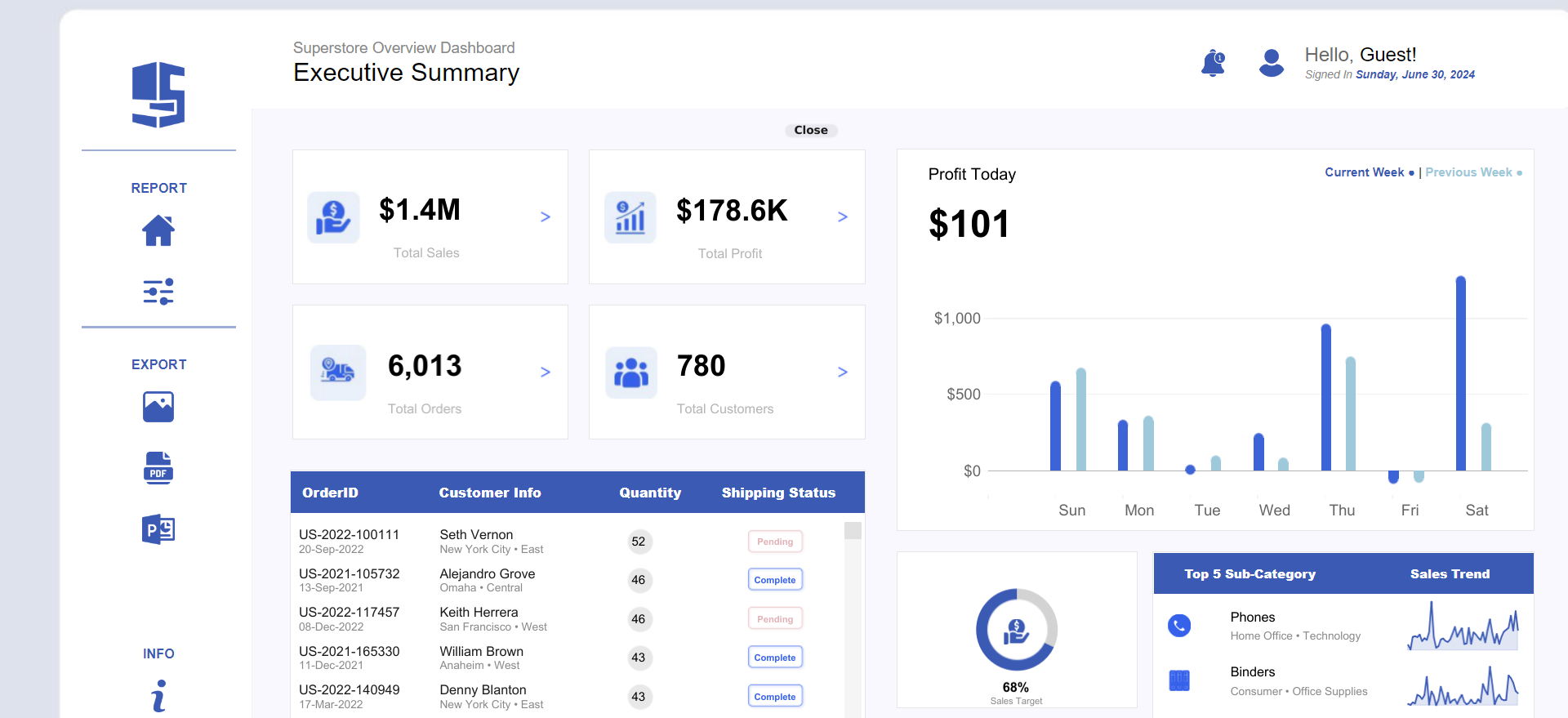The height and width of the screenshot is (718, 1568).
Task: Click the Executive Summary title
Action: coord(406,72)
